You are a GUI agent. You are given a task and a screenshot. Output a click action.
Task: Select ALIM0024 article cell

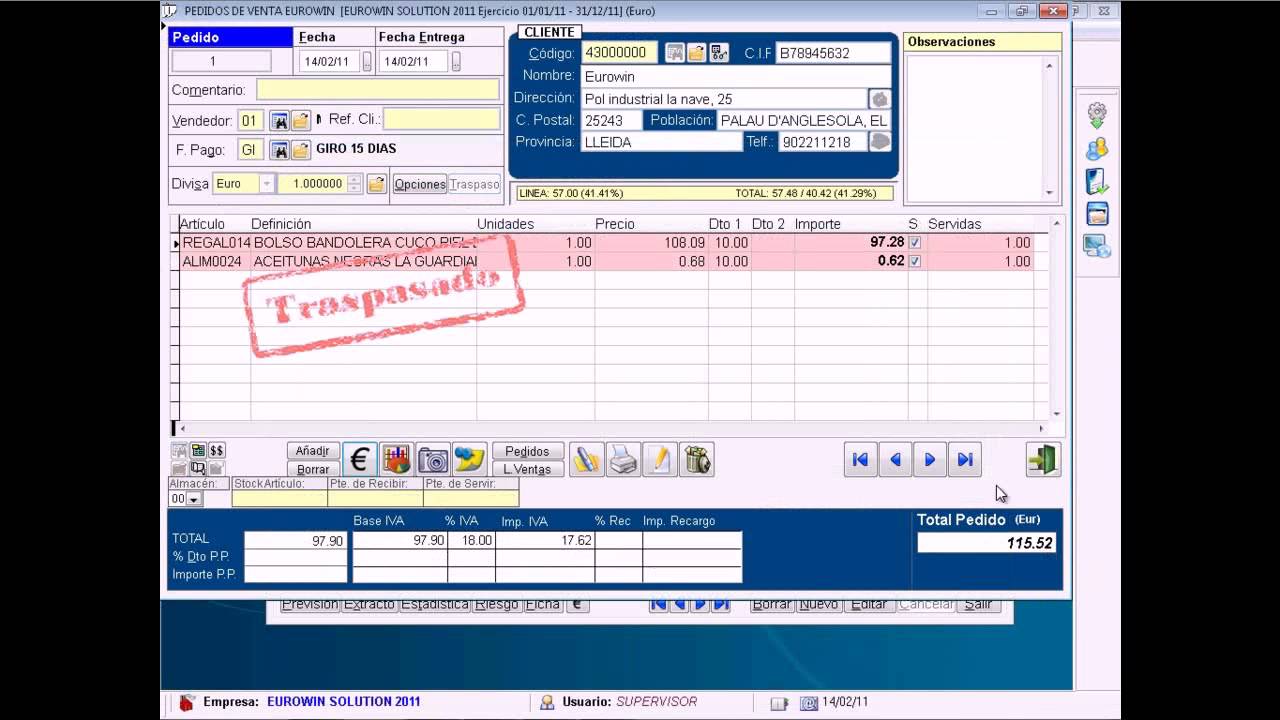pyautogui.click(x=214, y=261)
